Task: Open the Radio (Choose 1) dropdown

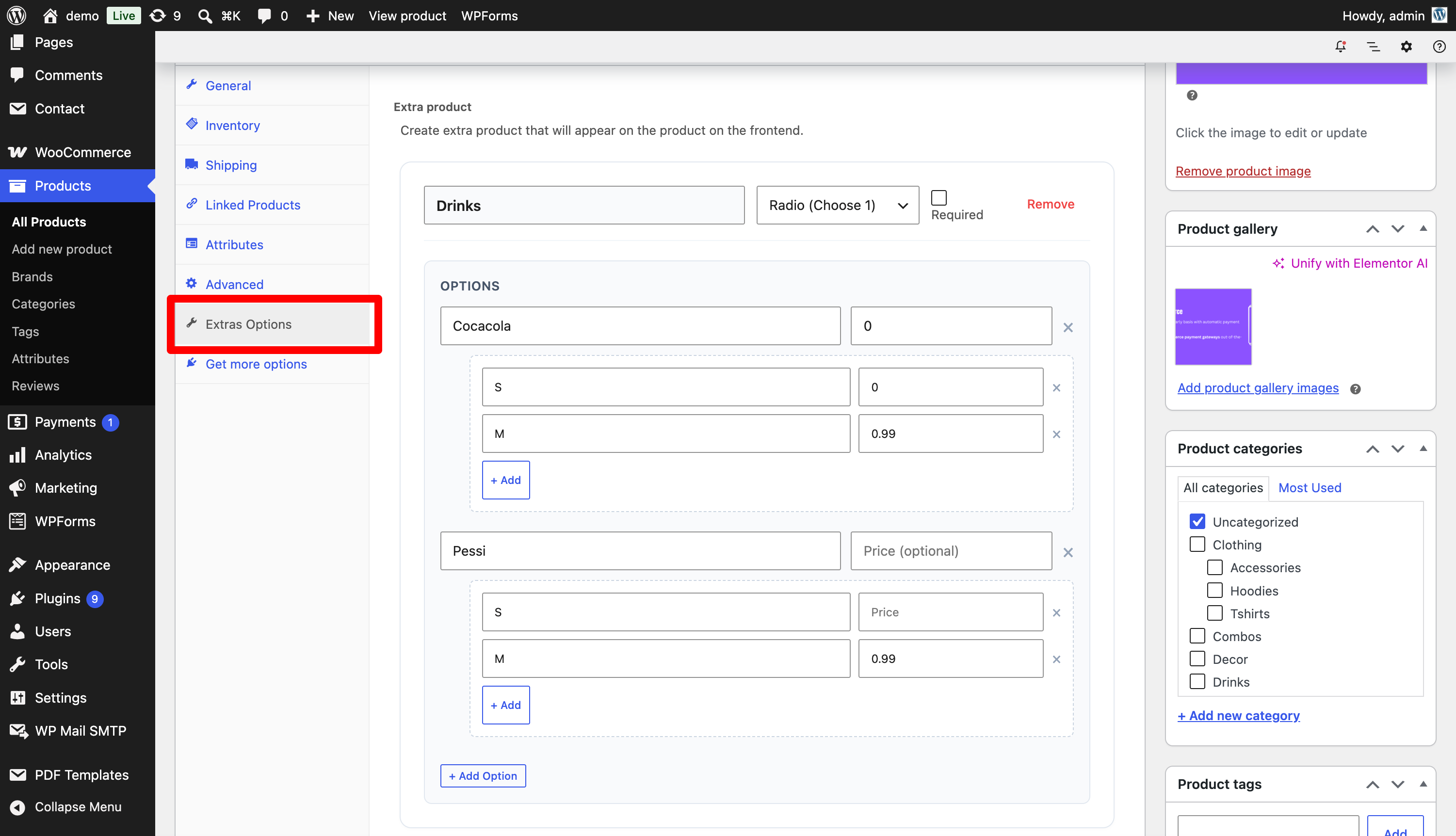Action: click(838, 205)
